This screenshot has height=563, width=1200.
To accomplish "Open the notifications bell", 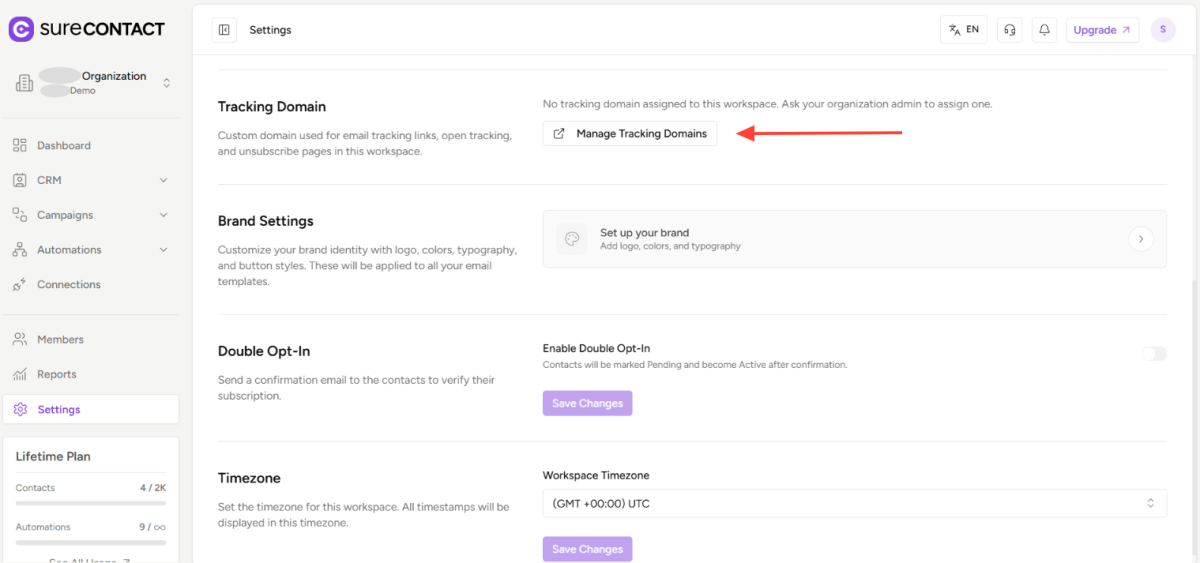I will tap(1044, 30).
